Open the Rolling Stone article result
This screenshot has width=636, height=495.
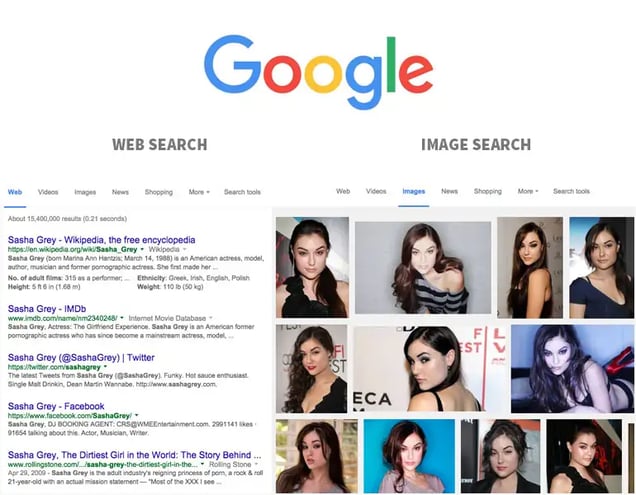tap(134, 455)
